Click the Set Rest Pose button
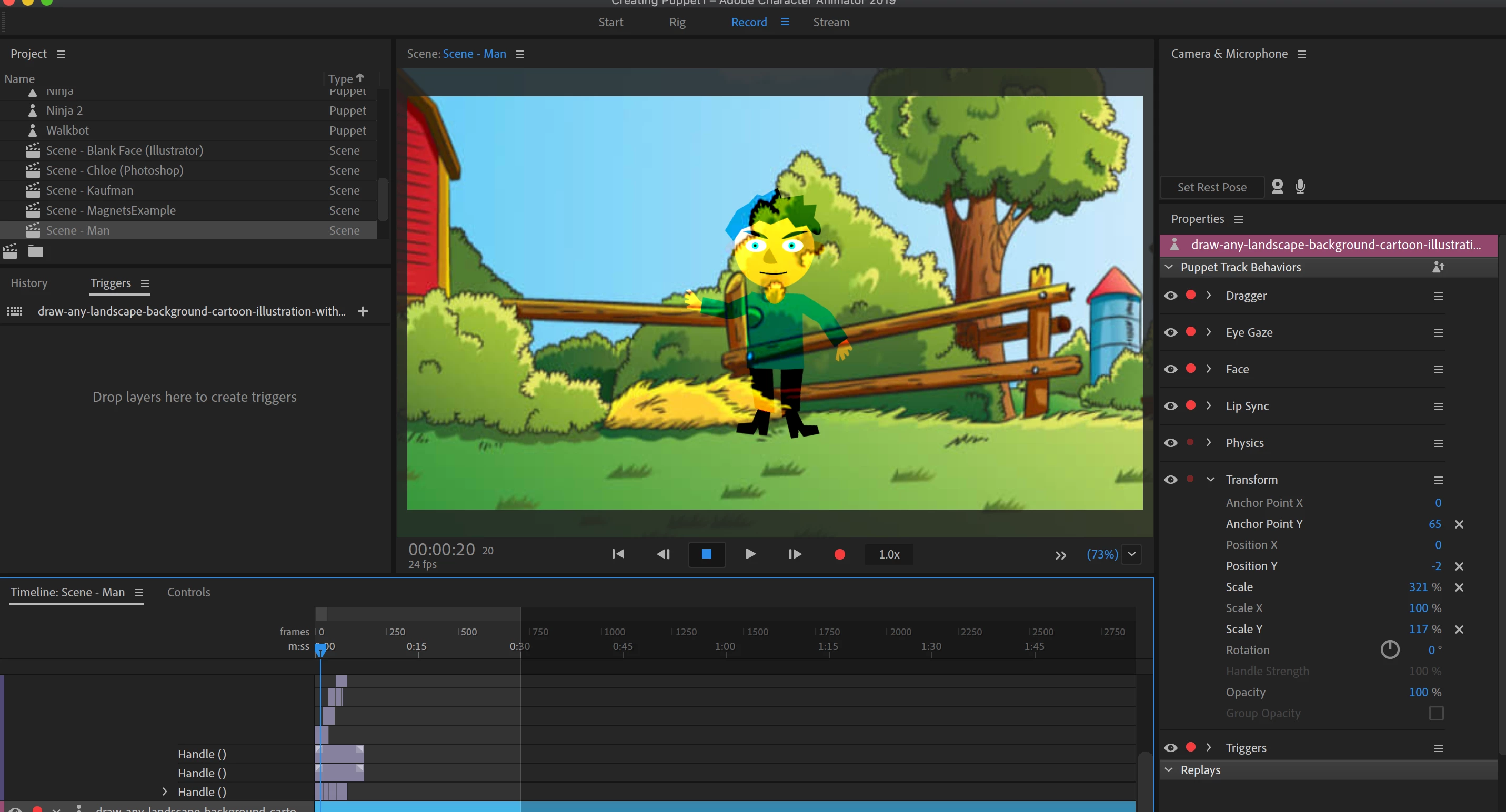The width and height of the screenshot is (1506, 812). pos(1212,187)
